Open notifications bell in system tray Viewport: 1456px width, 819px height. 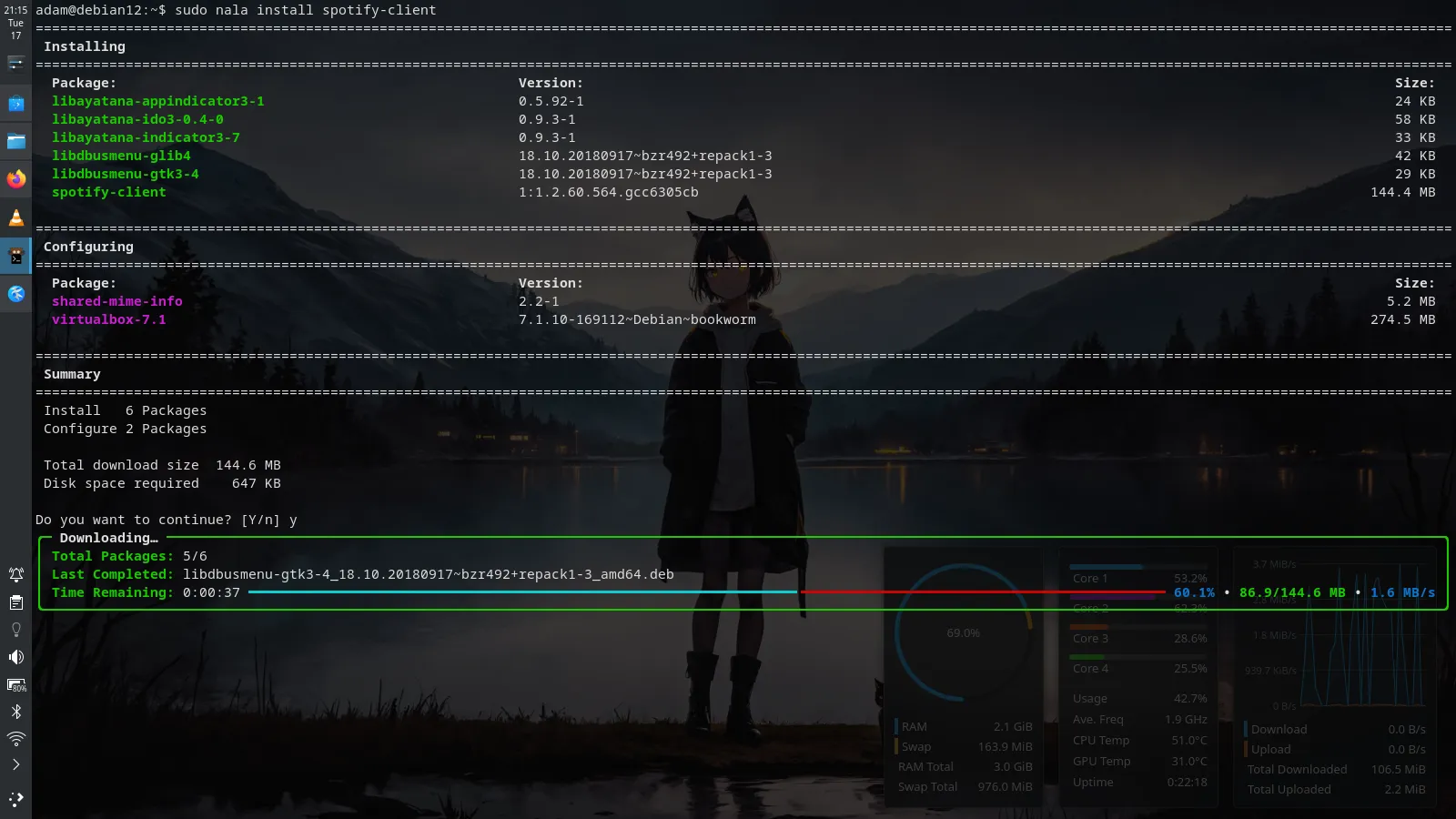point(15,574)
